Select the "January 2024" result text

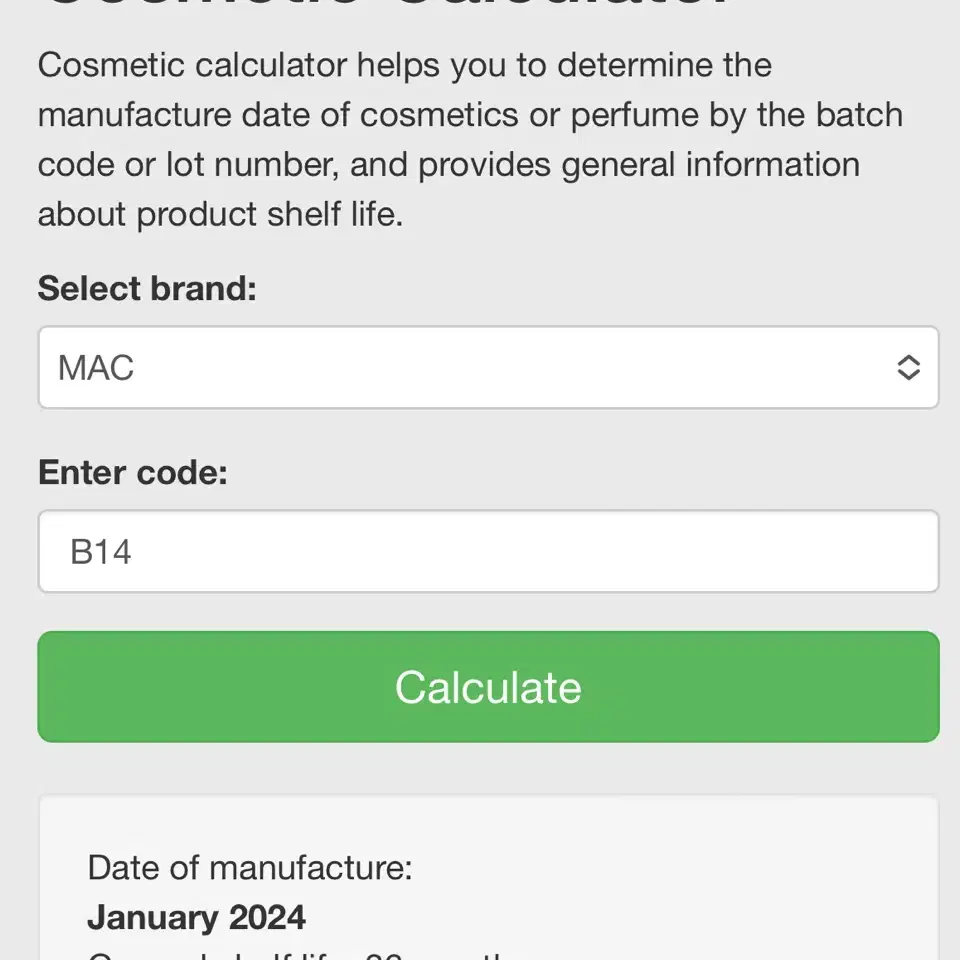pyautogui.click(x=196, y=917)
